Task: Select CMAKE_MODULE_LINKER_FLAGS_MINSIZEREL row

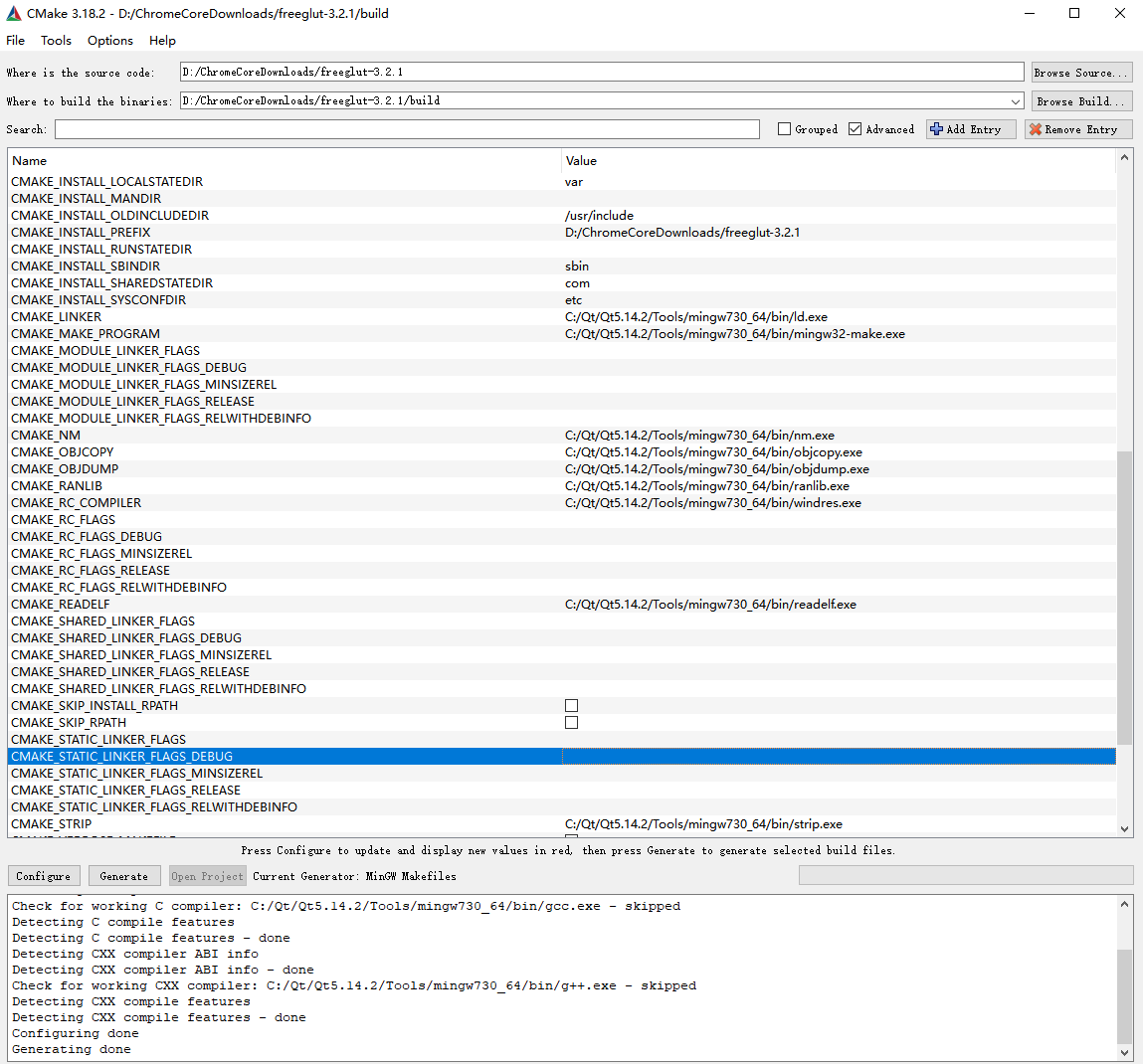Action: tap(561, 384)
